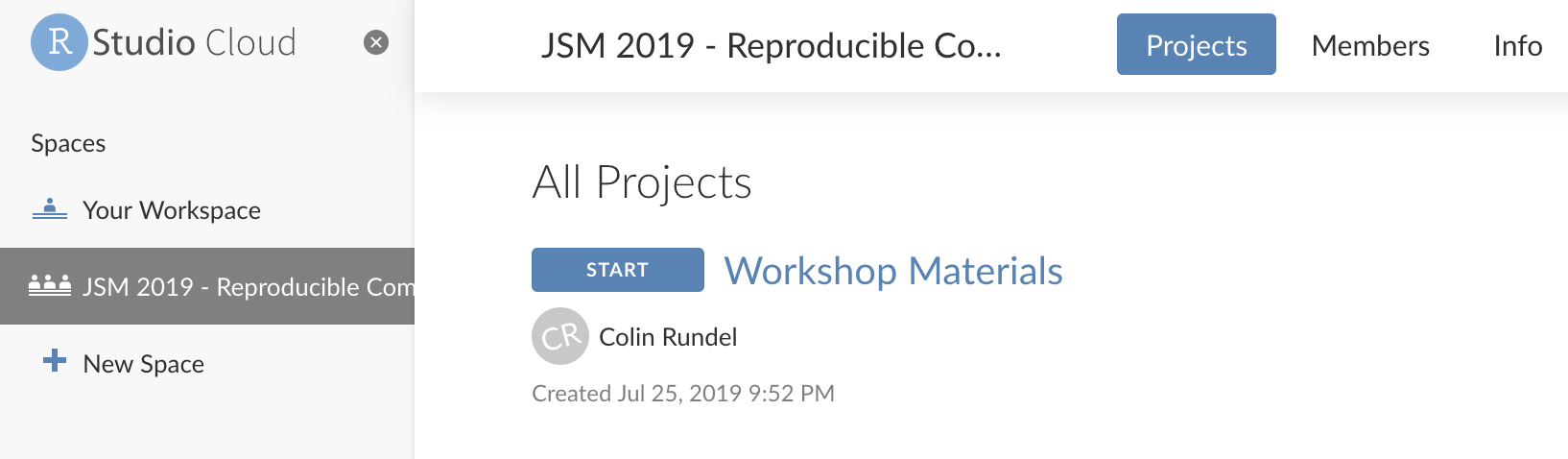
Task: Open the Workshop Materials project link
Action: [893, 271]
